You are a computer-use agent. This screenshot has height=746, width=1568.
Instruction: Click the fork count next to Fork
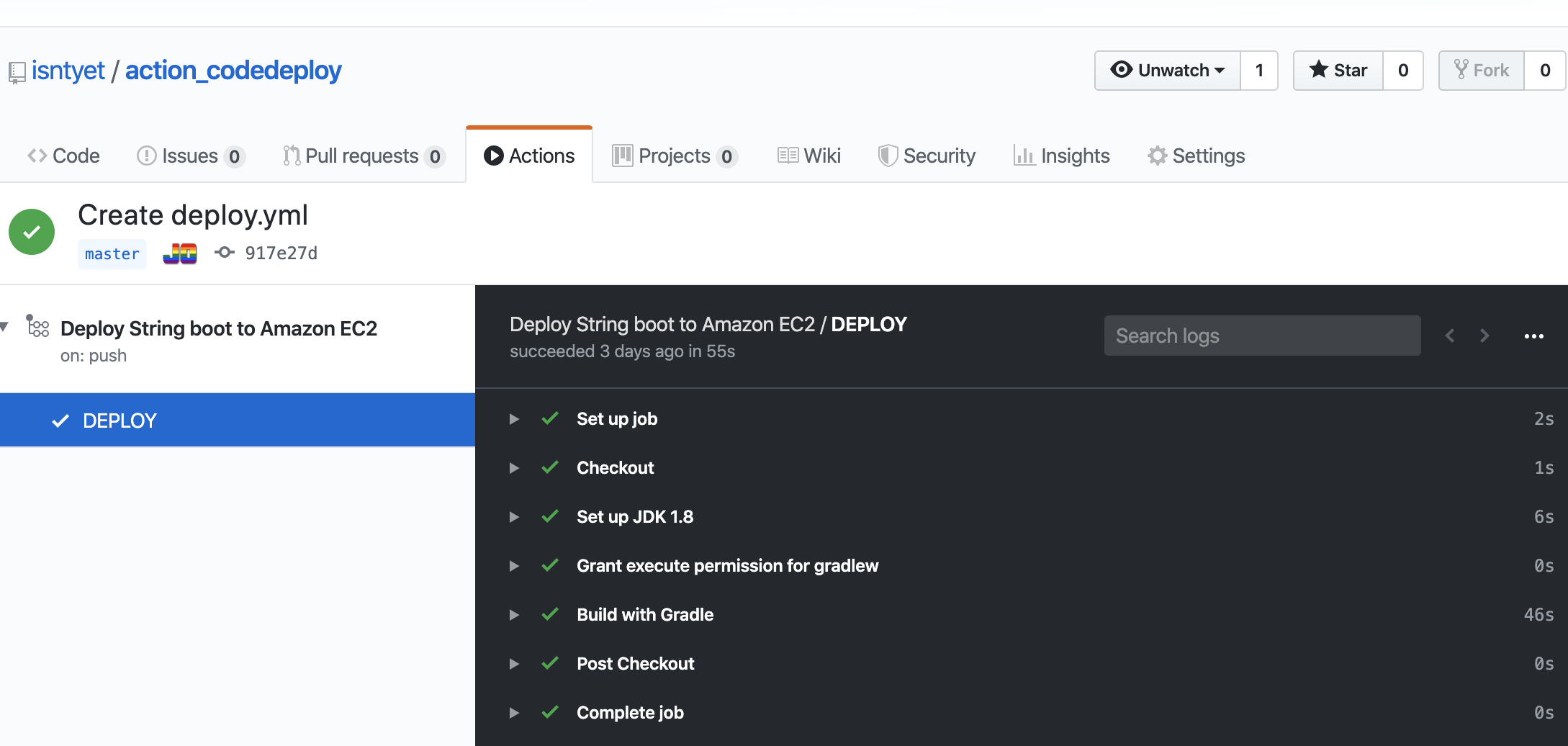pyautogui.click(x=1545, y=71)
